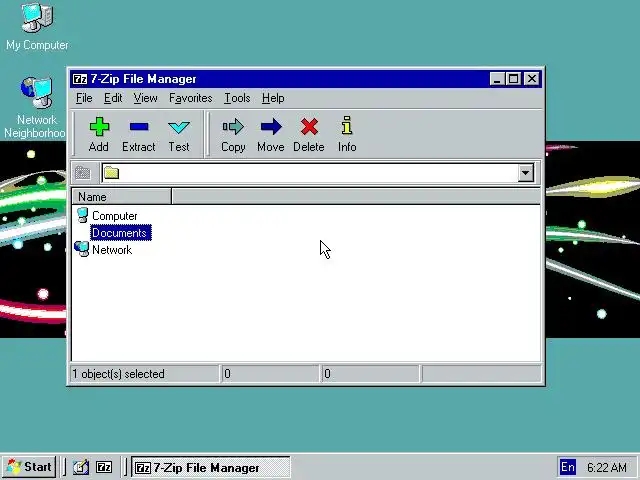
Task: Click the 6:22 AM clock
Action: tap(607, 467)
